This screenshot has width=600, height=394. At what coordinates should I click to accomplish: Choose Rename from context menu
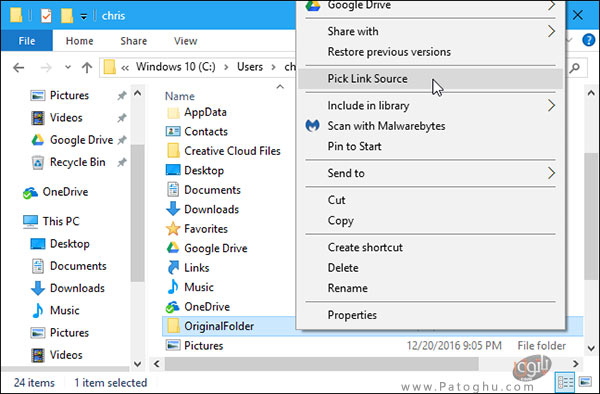[x=431, y=288]
